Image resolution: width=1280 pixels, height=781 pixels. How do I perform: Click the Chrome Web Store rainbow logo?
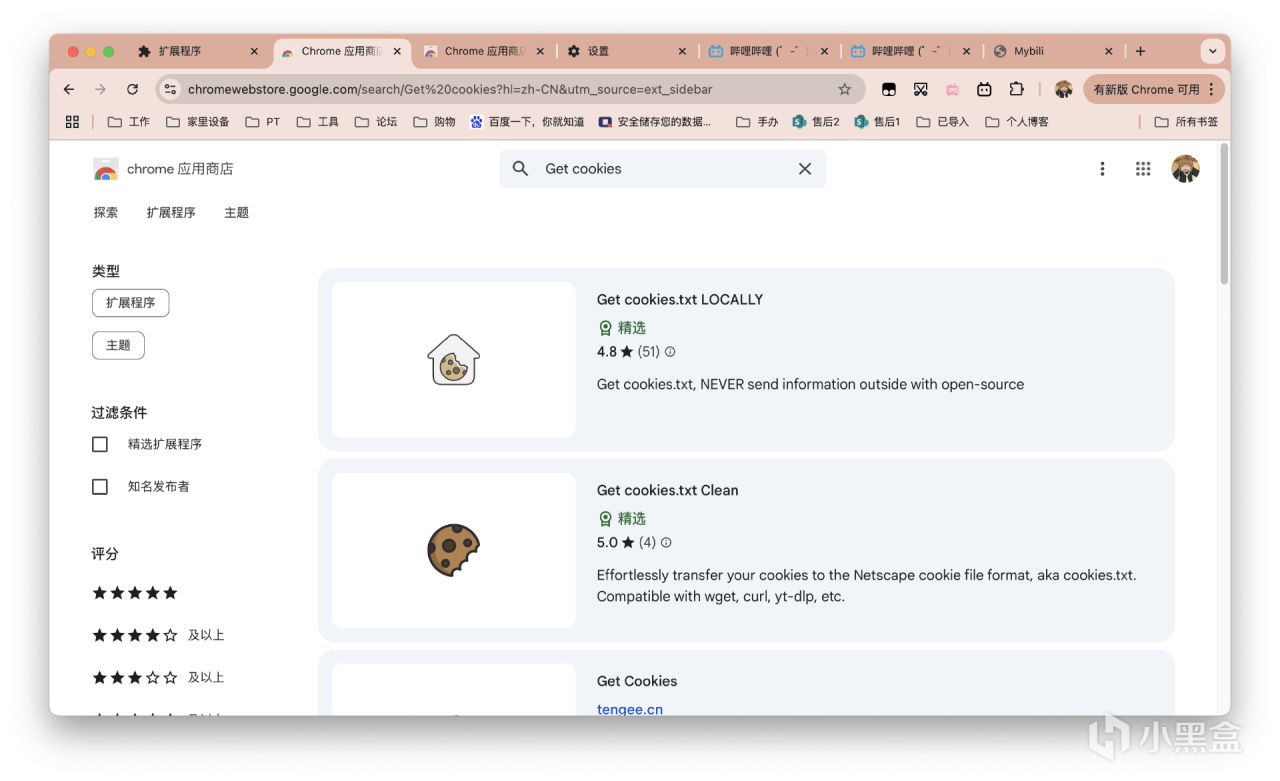click(105, 169)
